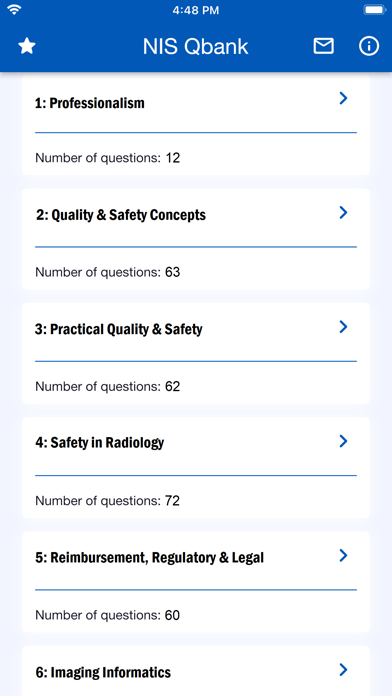Select the 1: Professionalism title

[x=90, y=103]
